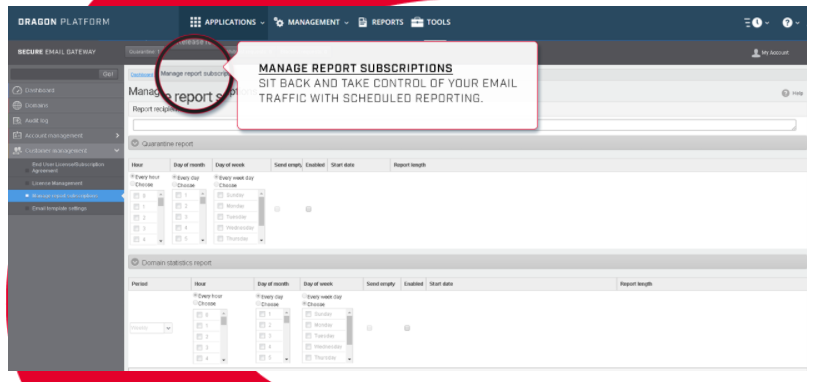Select Choose under Day of week, Domain statistics
822x382 pixels.
[x=305, y=303]
